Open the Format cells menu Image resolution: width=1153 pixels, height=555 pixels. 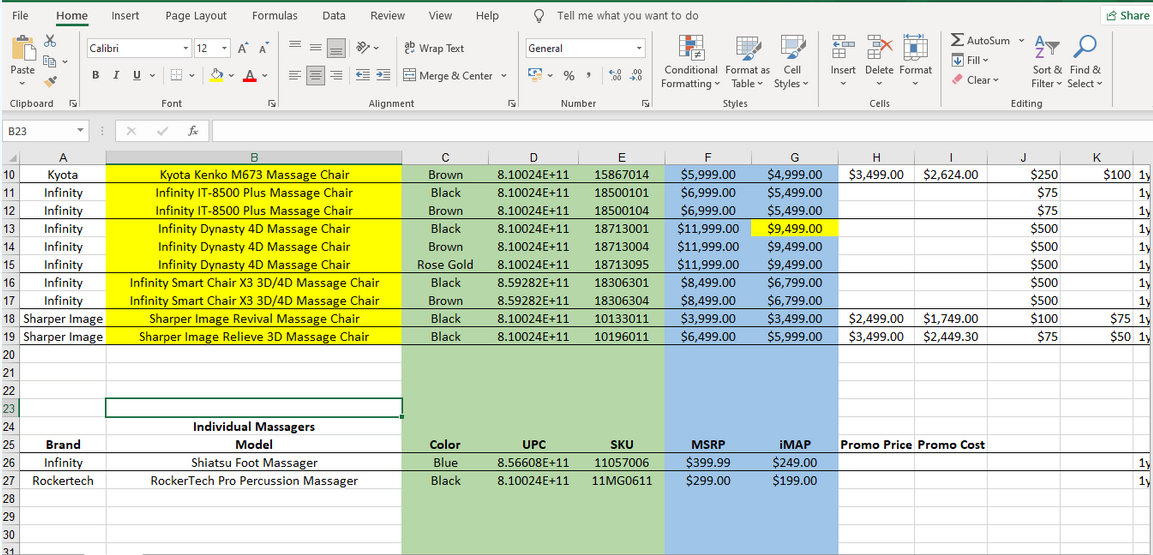[x=915, y=61]
